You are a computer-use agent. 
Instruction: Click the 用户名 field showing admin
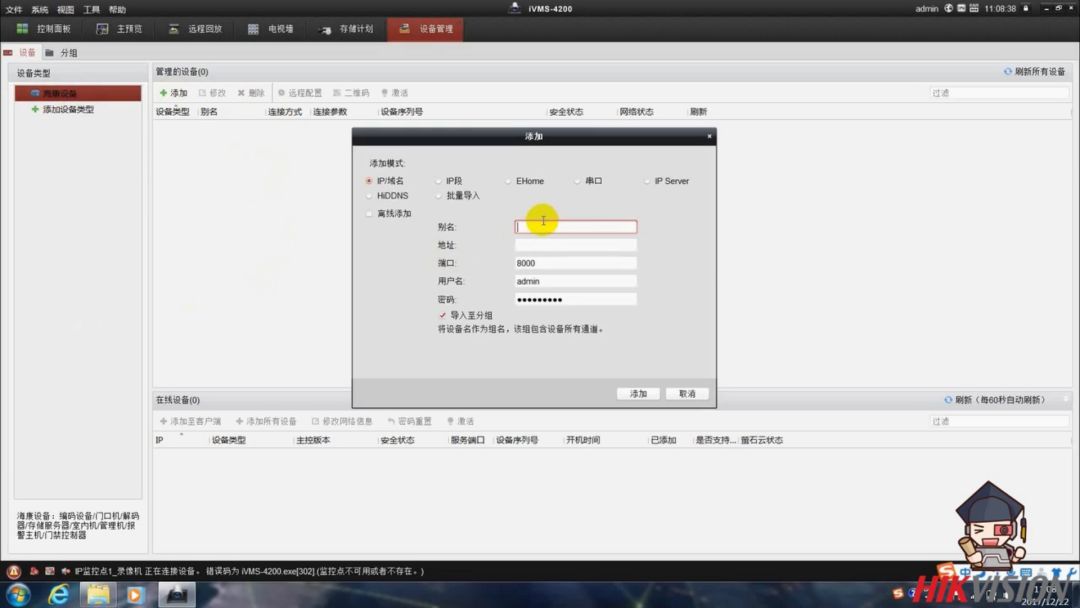tap(576, 281)
